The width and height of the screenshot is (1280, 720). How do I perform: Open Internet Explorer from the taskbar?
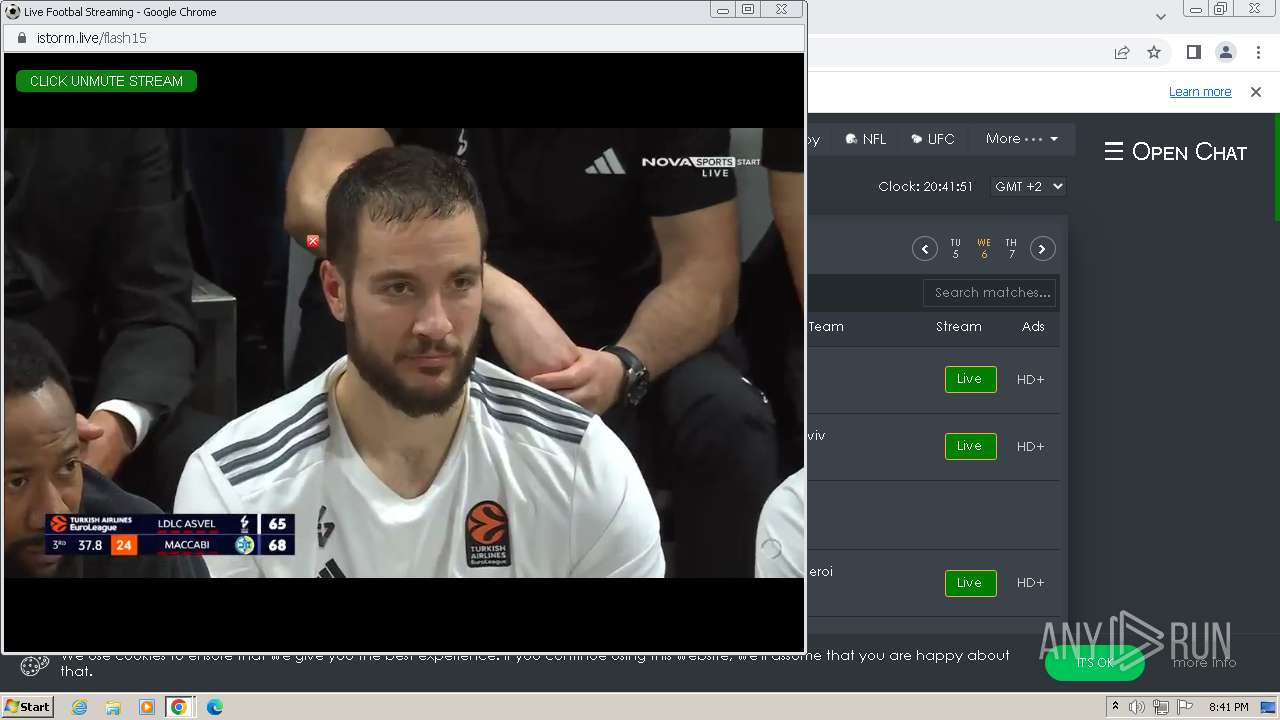[x=79, y=707]
